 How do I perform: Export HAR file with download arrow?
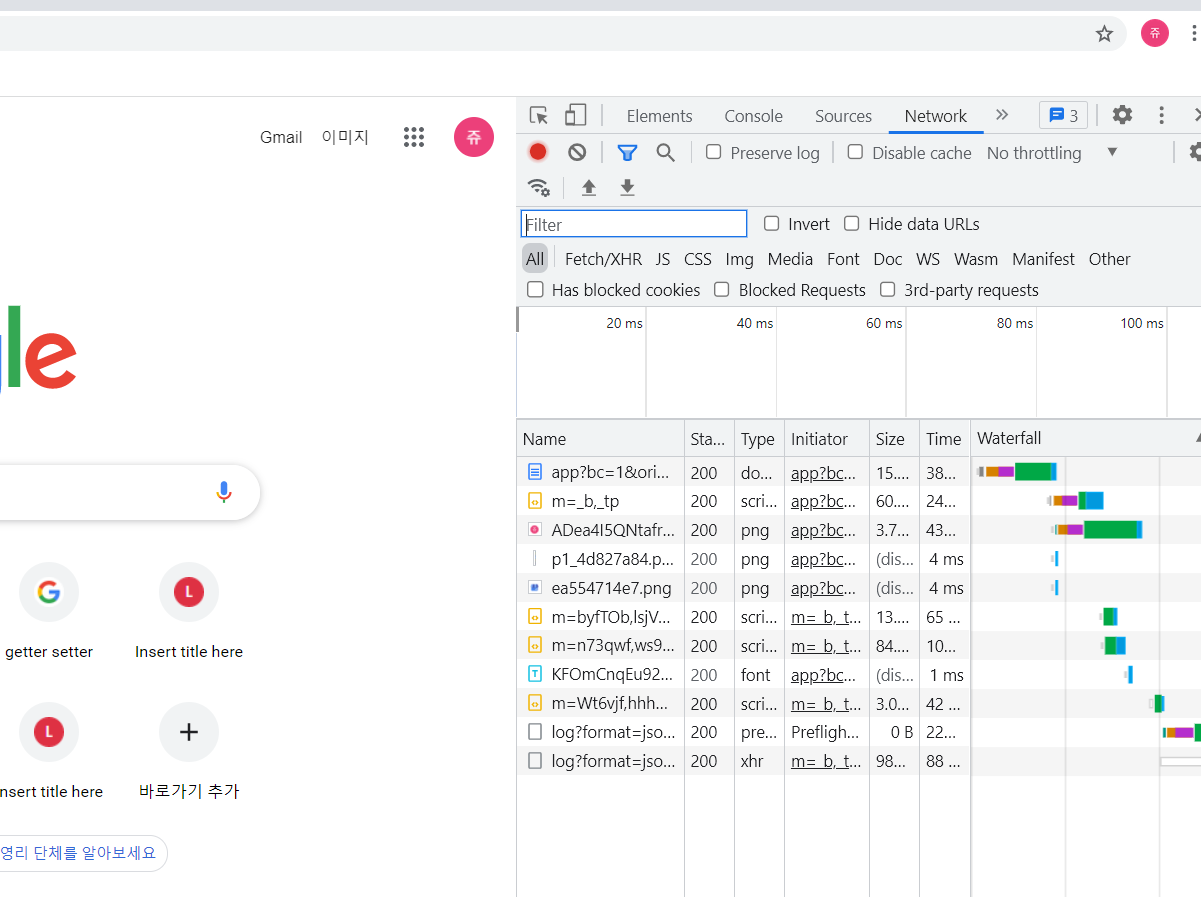pos(627,187)
